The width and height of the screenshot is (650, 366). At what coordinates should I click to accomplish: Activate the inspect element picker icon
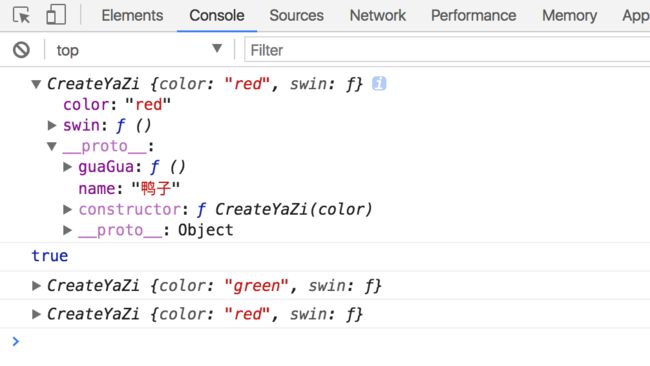(x=21, y=15)
